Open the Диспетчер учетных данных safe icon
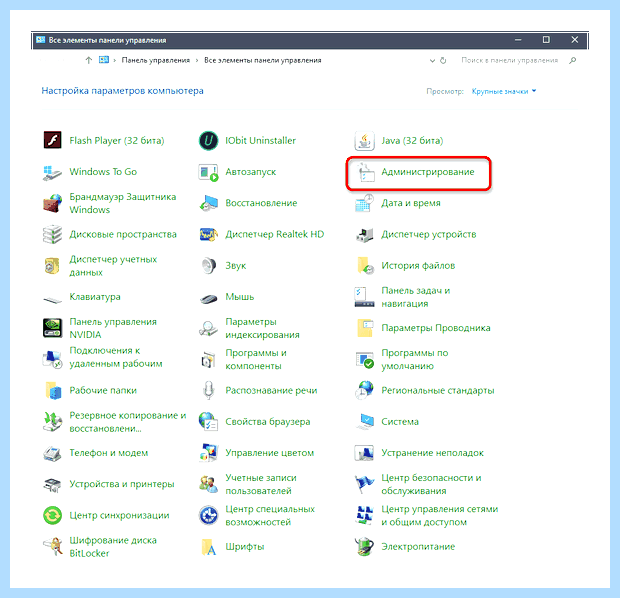The width and height of the screenshot is (620, 598). (53, 266)
